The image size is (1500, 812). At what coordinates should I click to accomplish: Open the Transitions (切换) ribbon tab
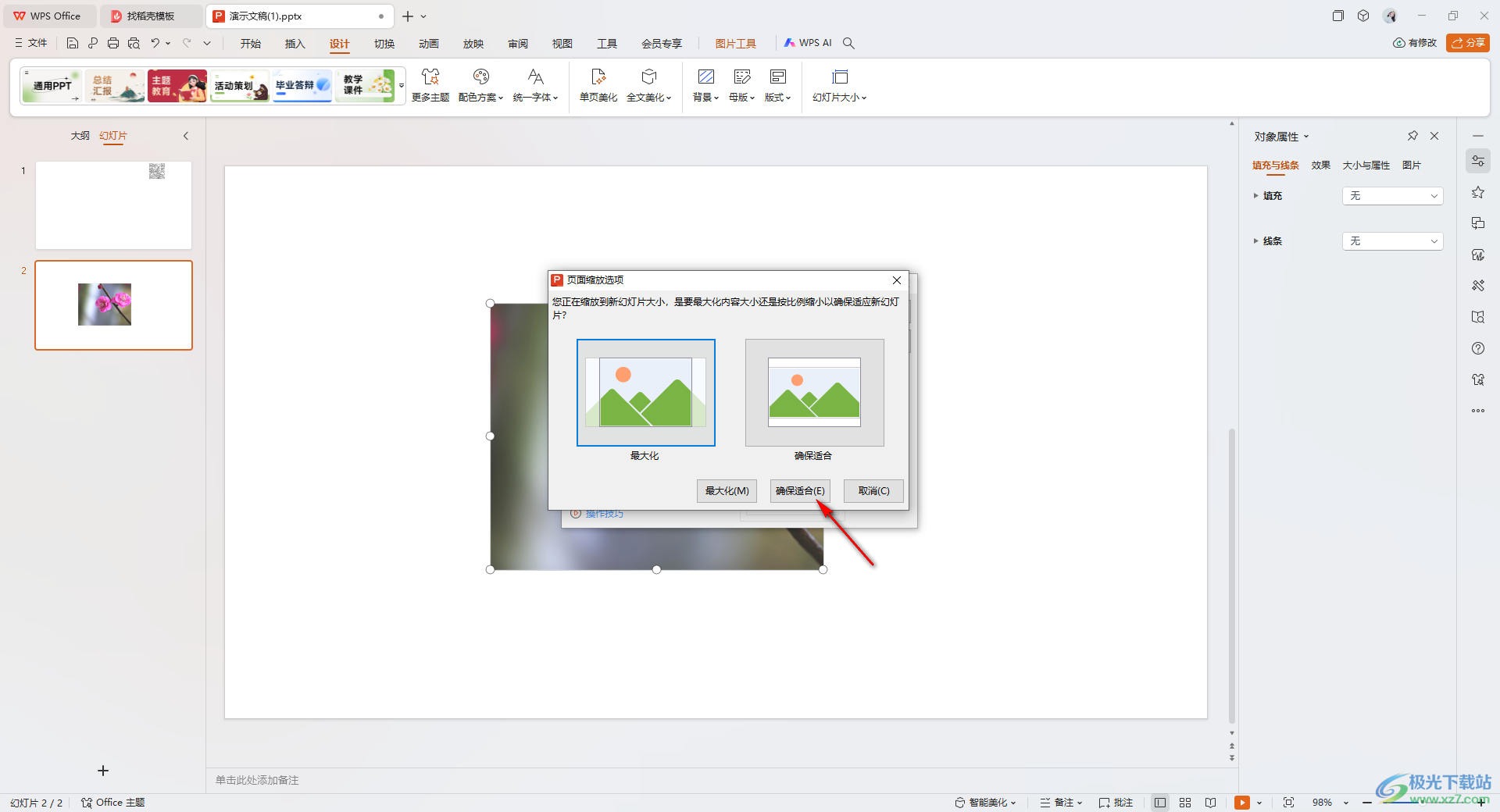384,44
